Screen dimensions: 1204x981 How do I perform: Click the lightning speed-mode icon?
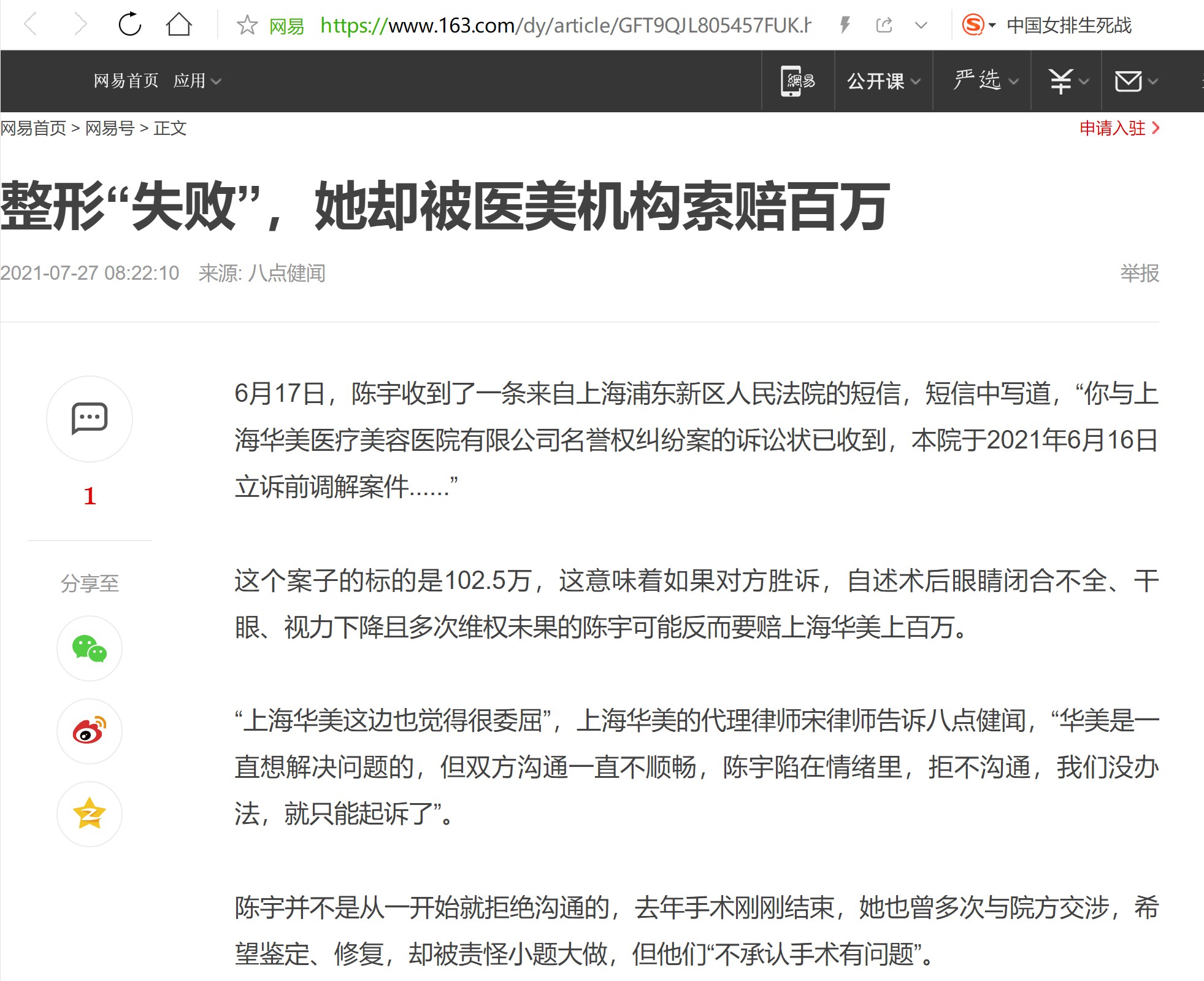(x=845, y=25)
